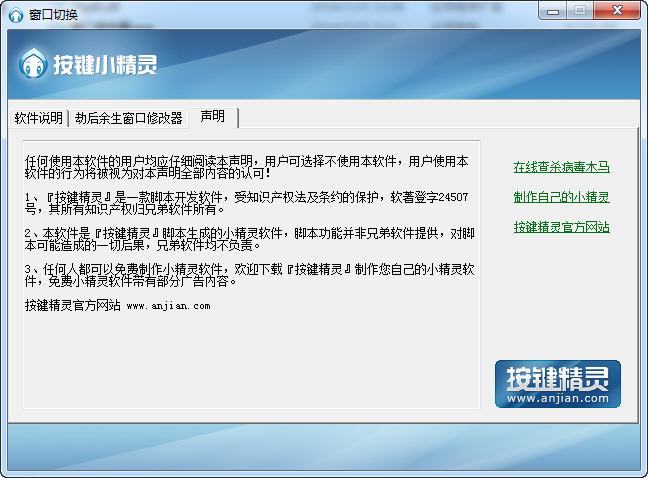The height and width of the screenshot is (478, 648).
Task: Click the paragraph starting with 2、本软件是
Action: click(249, 239)
